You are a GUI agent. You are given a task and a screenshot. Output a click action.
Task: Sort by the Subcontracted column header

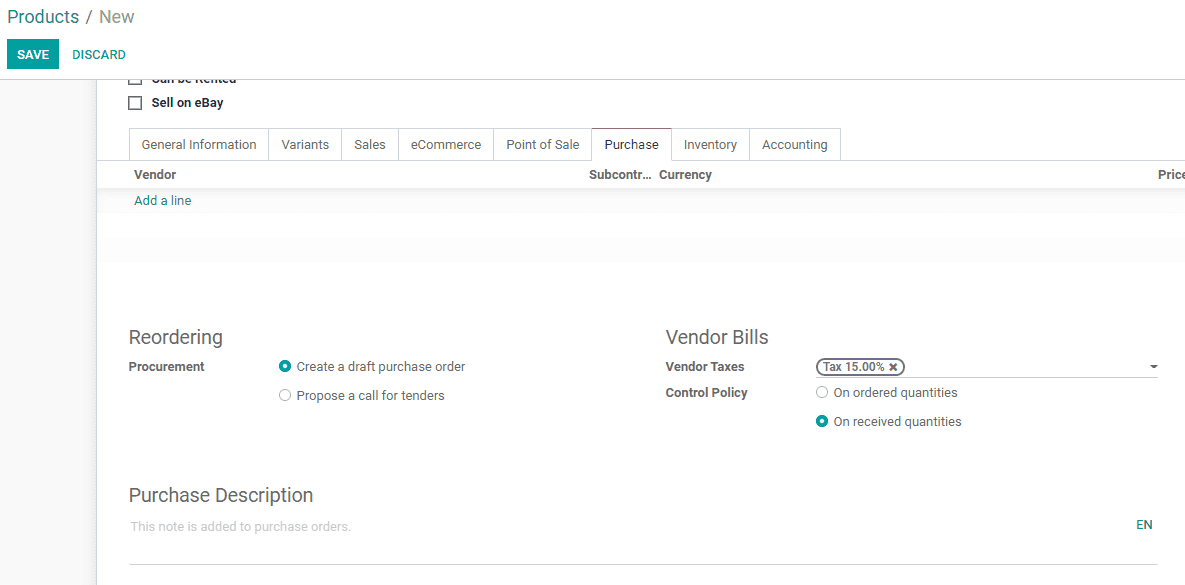(620, 175)
